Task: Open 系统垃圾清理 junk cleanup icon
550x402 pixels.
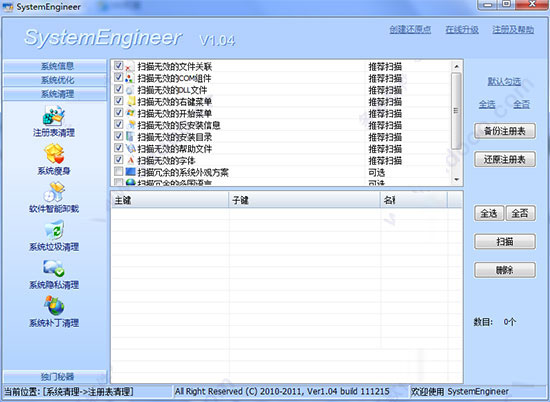Action: (54, 230)
